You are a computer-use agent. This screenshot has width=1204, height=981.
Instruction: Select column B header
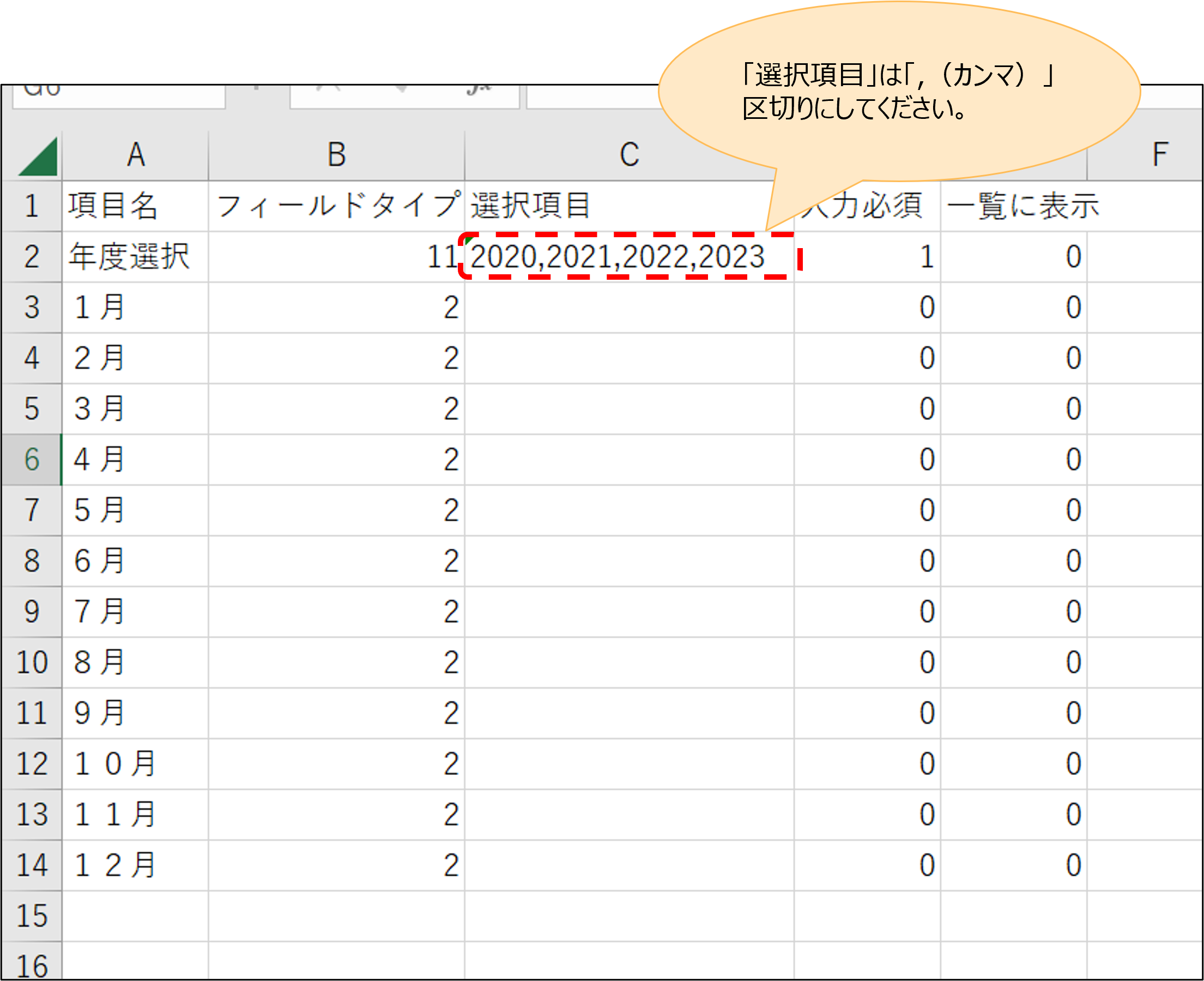point(337,155)
